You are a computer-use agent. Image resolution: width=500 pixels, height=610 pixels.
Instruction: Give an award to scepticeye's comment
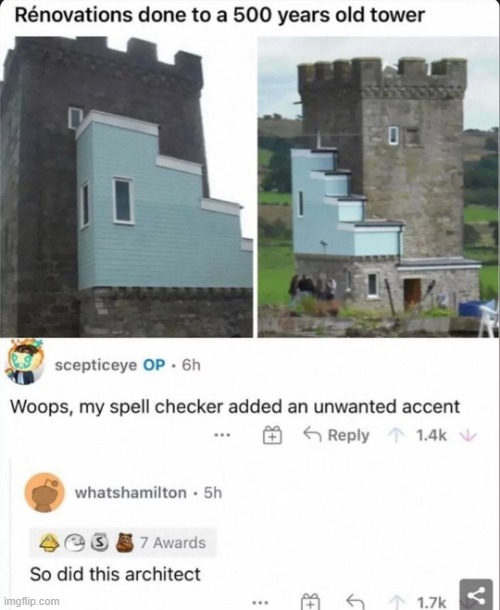tap(272, 435)
